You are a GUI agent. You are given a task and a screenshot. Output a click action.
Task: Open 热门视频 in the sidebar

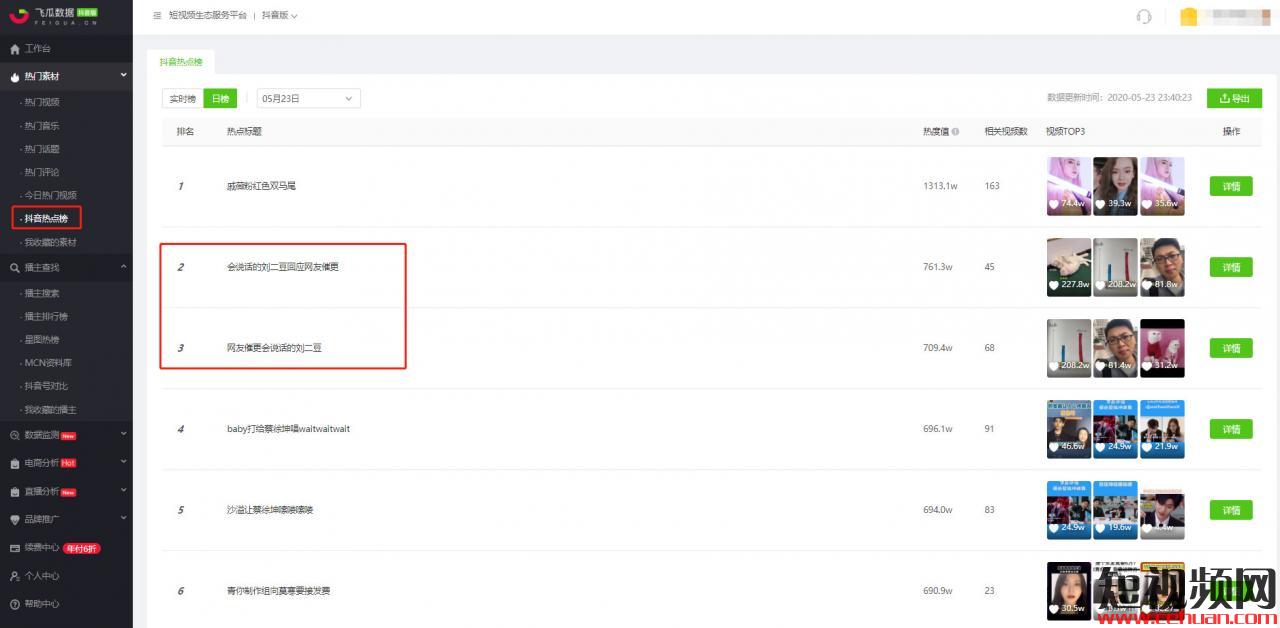coord(42,102)
